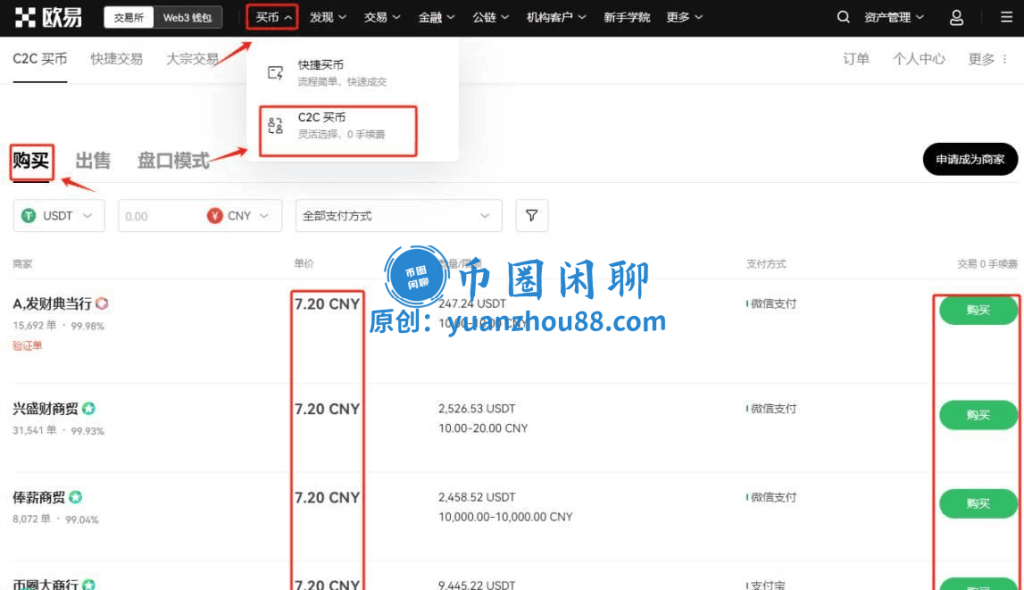
Task: Open merchant 币圈大商行
Action: tap(45, 584)
